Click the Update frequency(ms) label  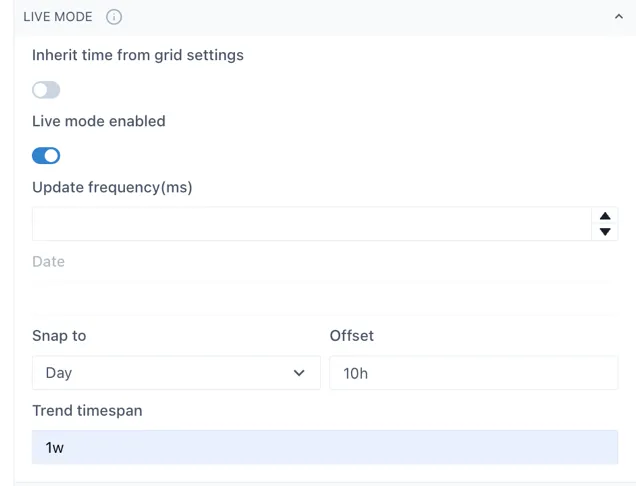tap(112, 187)
